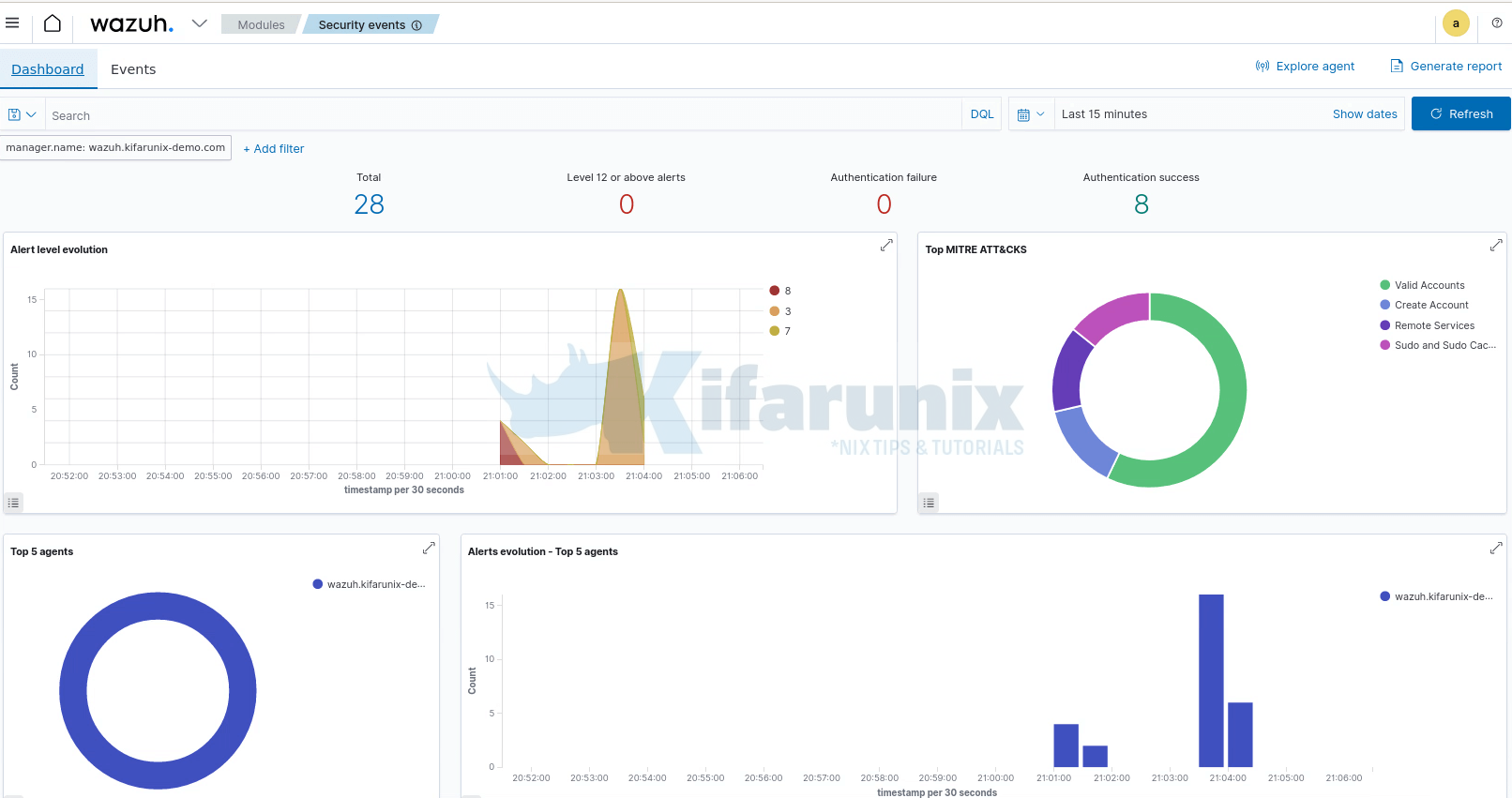The height and width of the screenshot is (798, 1512).
Task: Click the blue Top 5 agents donut ring
Action: tap(73, 691)
